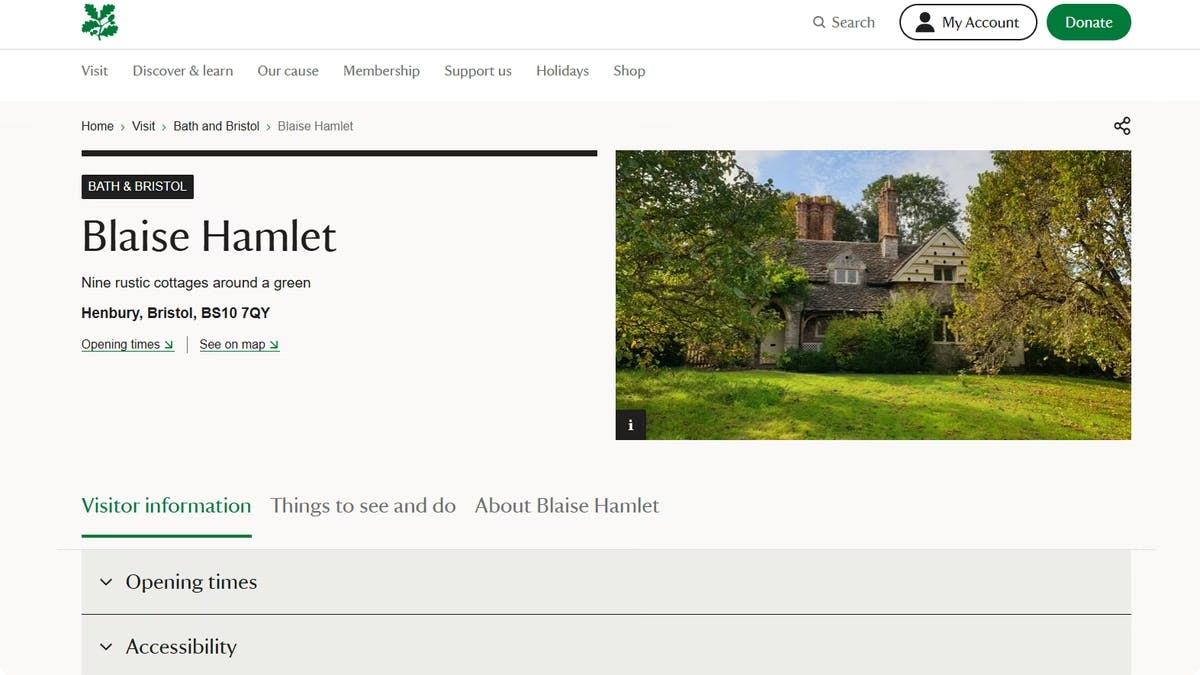Open the Shop menu
Screen dimensions: 1200x675
click(x=629, y=71)
